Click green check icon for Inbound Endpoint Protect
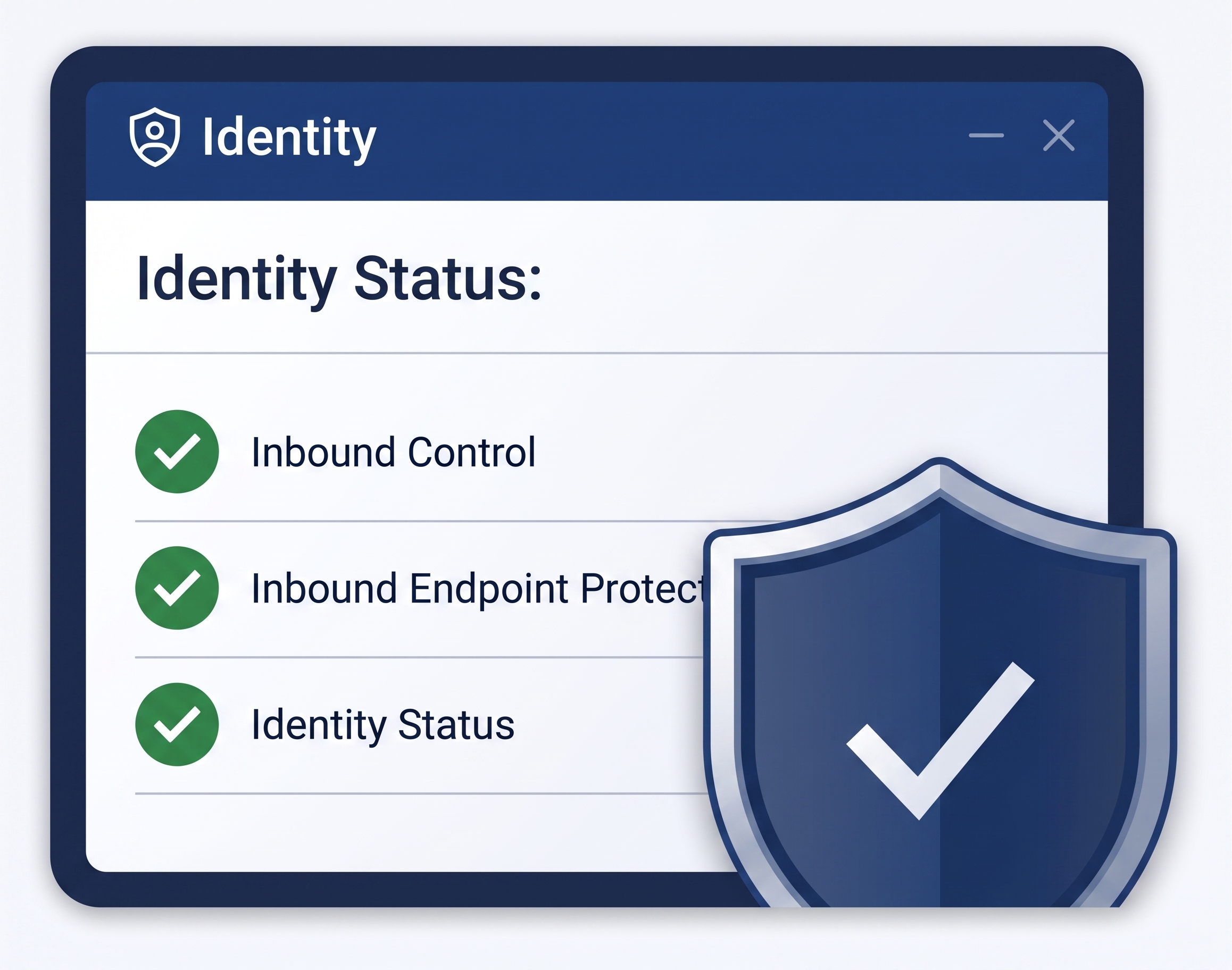The image size is (1232, 970). (177, 588)
